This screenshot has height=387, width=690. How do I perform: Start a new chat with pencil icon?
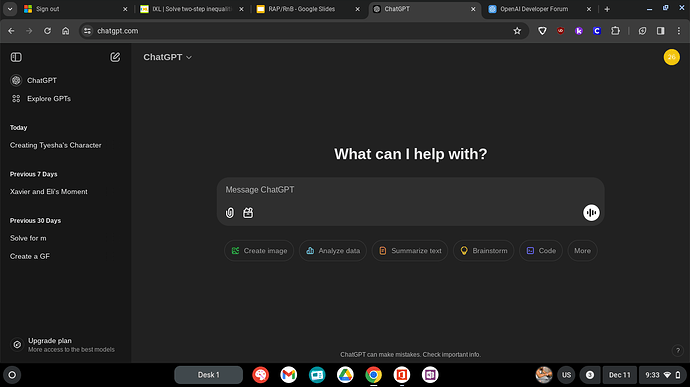tap(115, 57)
